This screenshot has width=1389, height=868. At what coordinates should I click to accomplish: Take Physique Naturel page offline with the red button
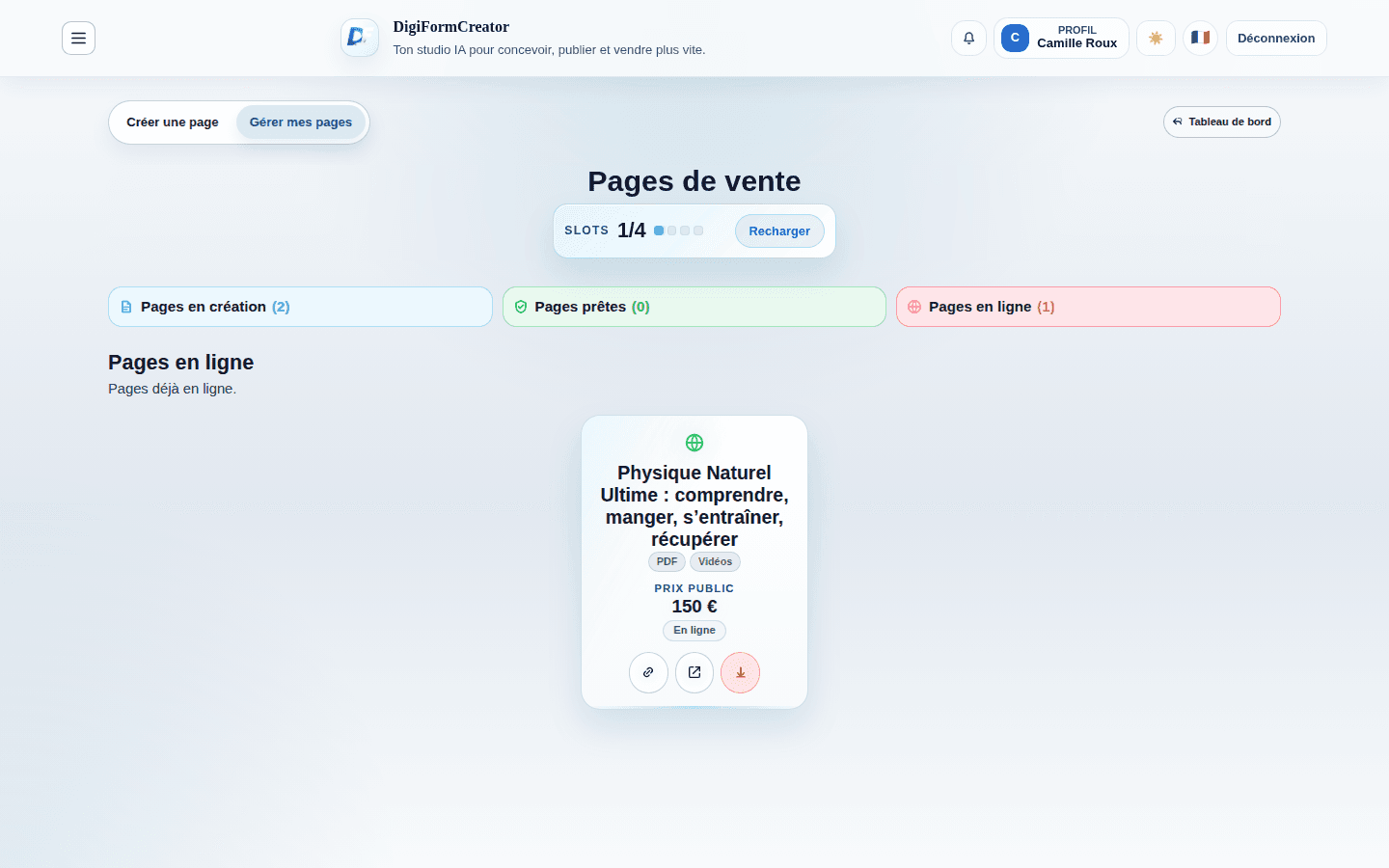tap(741, 672)
